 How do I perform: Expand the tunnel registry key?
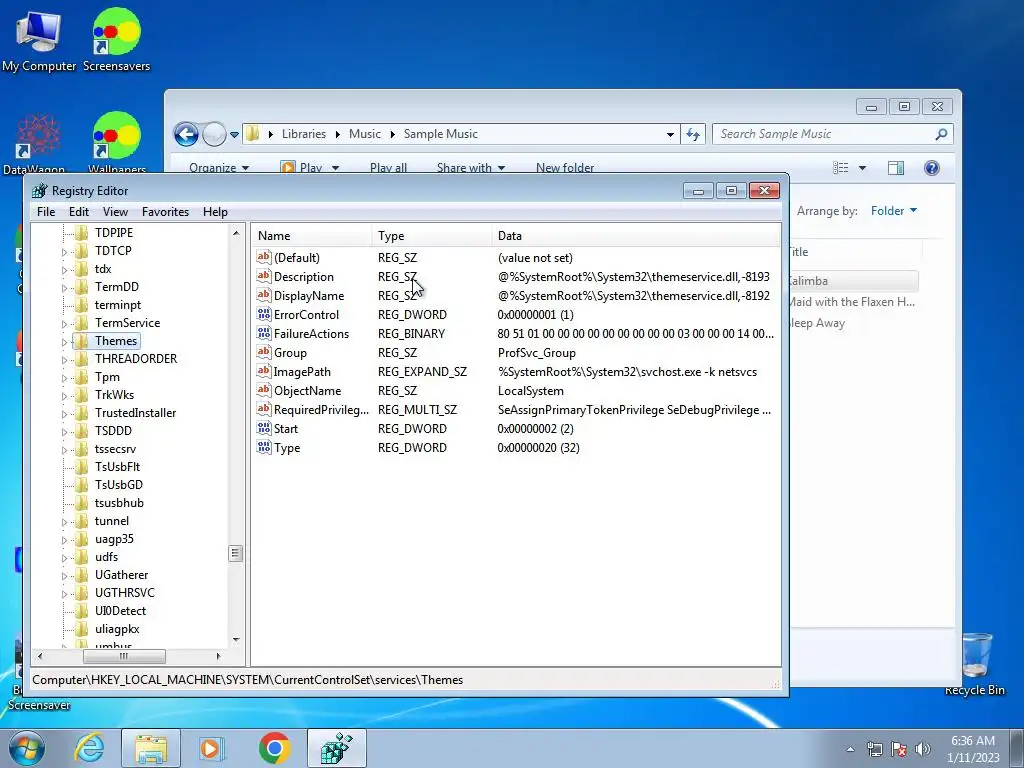pyautogui.click(x=64, y=522)
